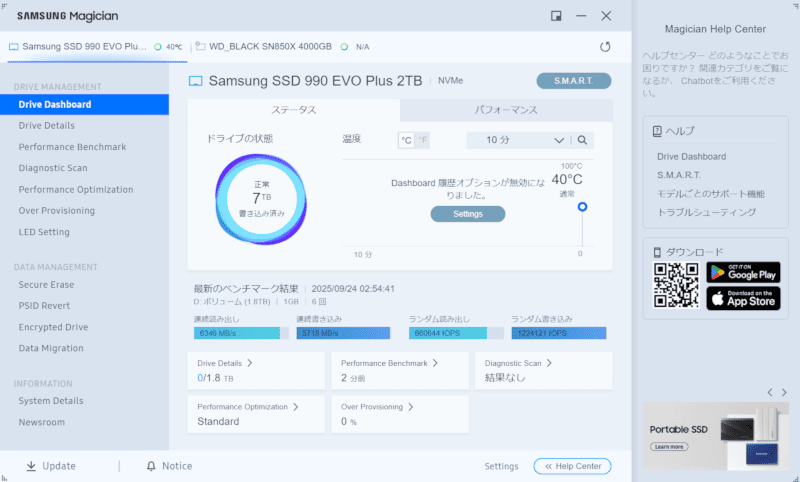This screenshot has width=800, height=482.
Task: Click the picture-in-picture window icon in title bar
Action: coord(556,16)
